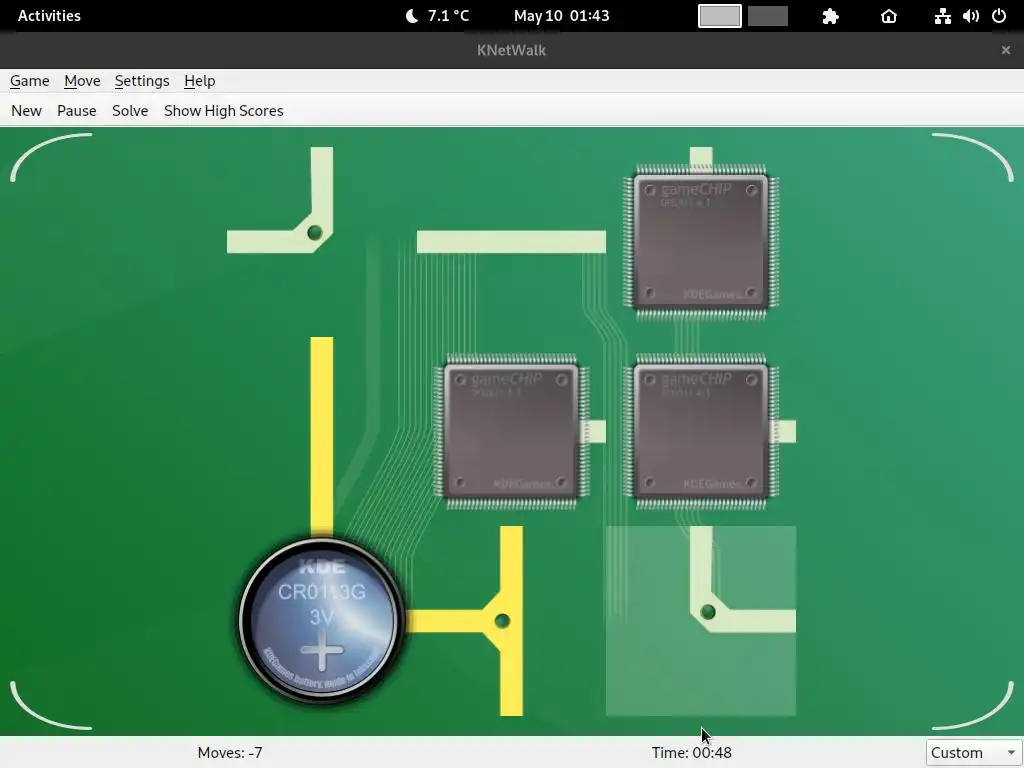This screenshot has width=1024, height=768.
Task: Open the network status icon
Action: [942, 16]
